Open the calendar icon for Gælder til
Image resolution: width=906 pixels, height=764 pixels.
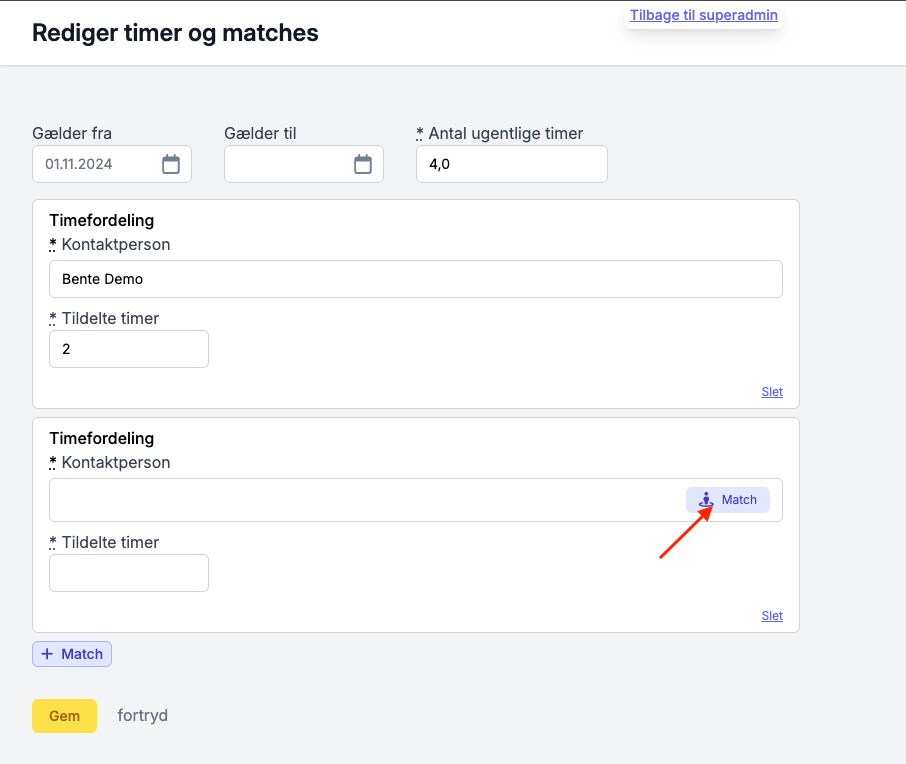point(362,164)
